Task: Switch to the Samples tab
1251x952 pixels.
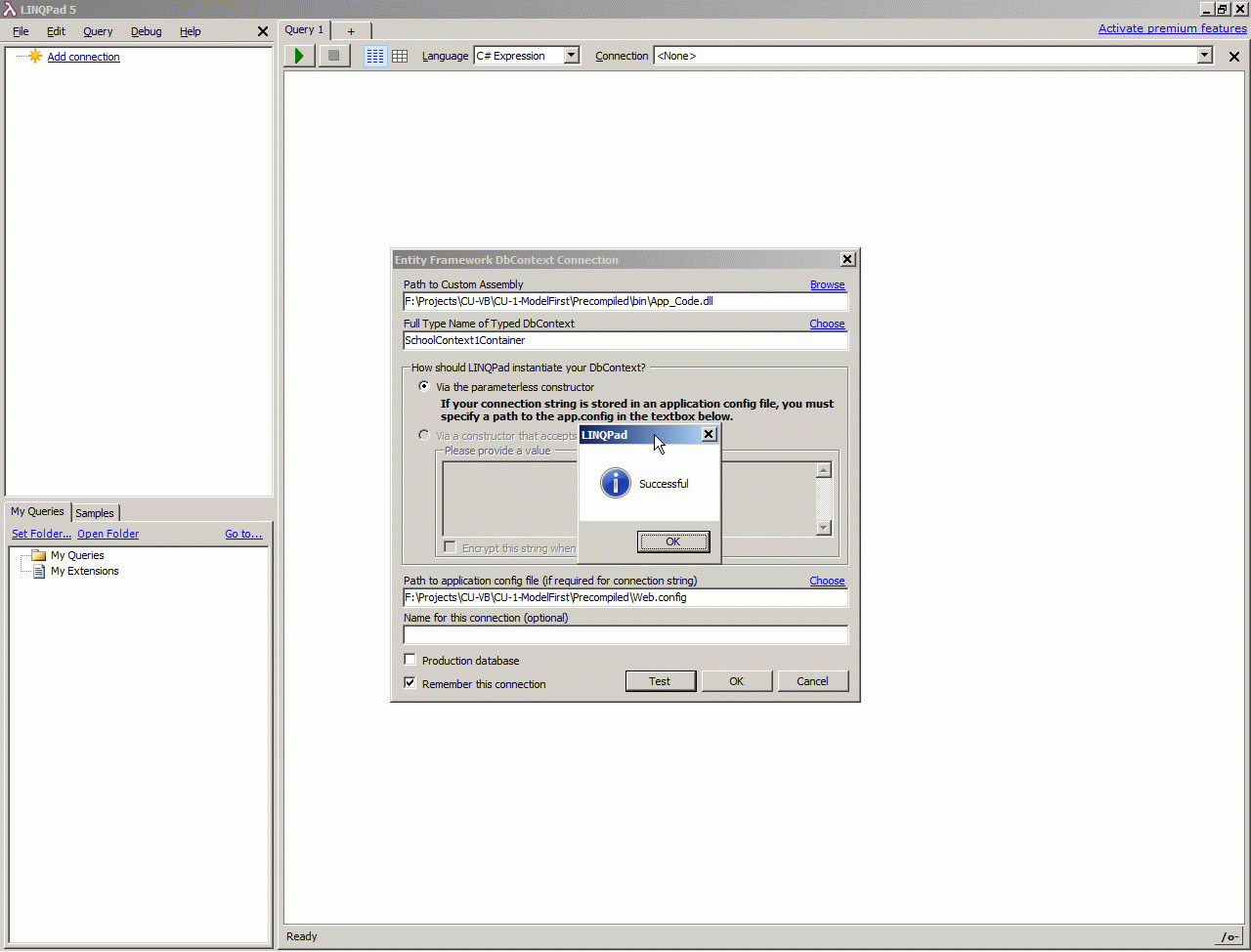Action: 95,513
